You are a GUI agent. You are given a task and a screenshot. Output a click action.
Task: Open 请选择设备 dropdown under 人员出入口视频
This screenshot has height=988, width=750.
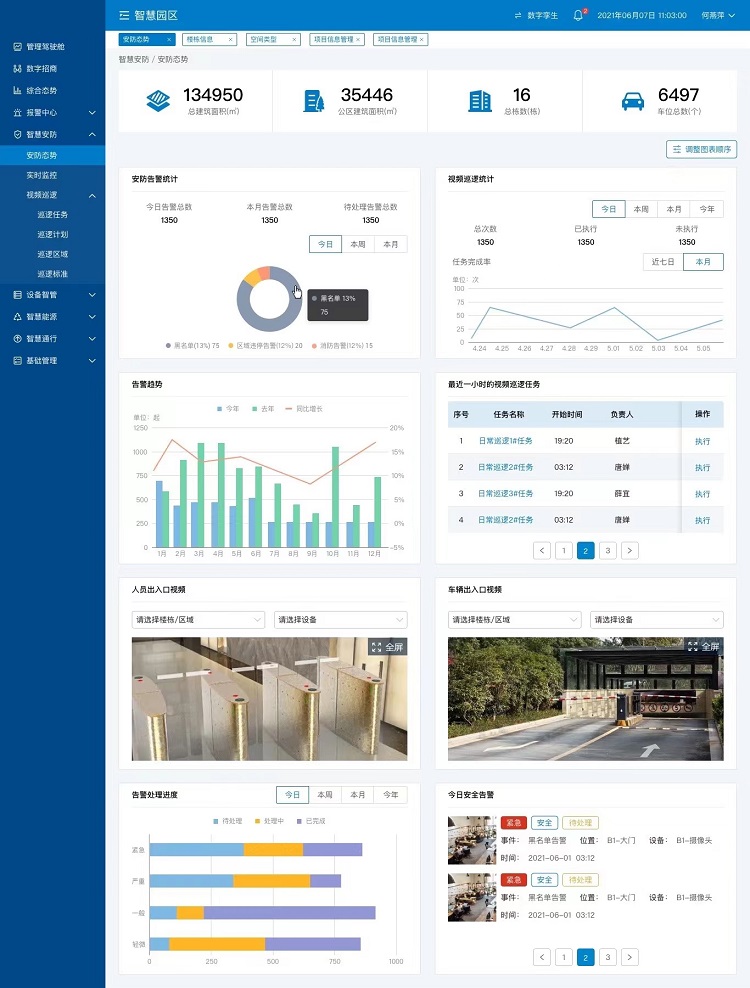click(340, 620)
